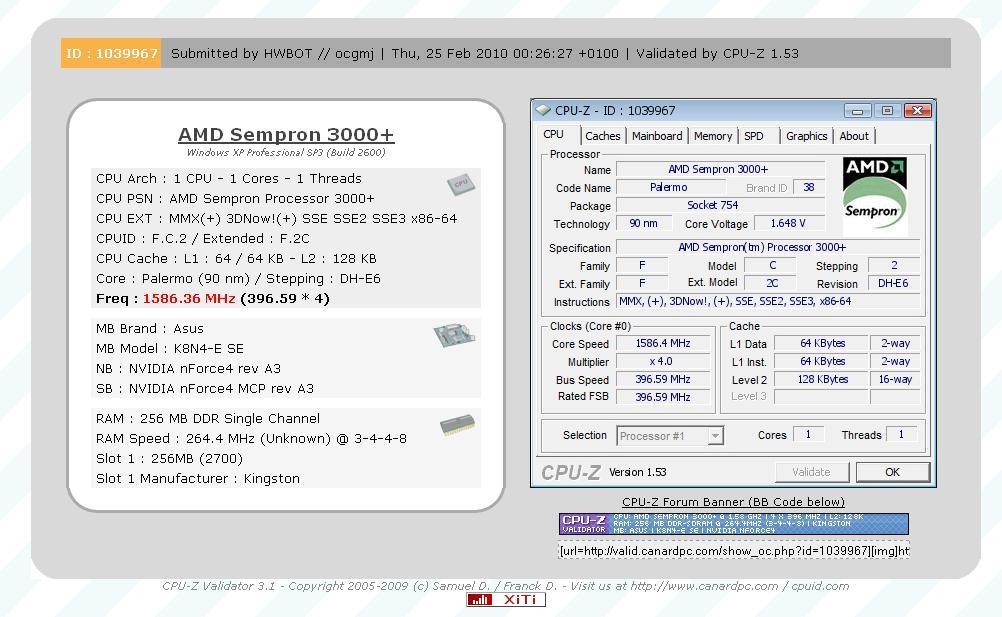1002x617 pixels.
Task: Click the CPU-Z Validator forum banner image
Action: click(734, 524)
